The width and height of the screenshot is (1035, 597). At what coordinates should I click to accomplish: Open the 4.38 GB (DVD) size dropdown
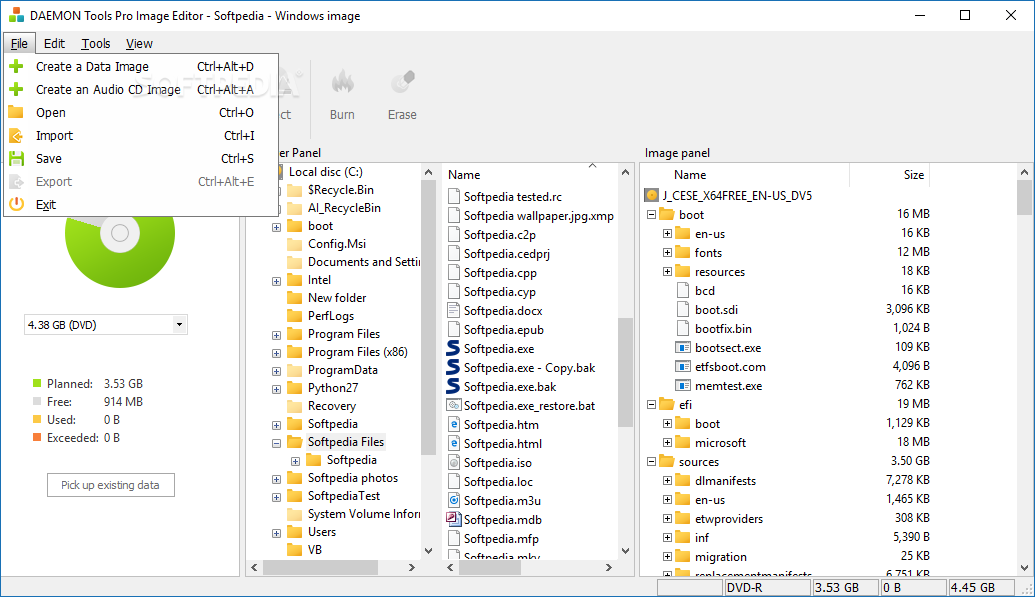[179, 325]
